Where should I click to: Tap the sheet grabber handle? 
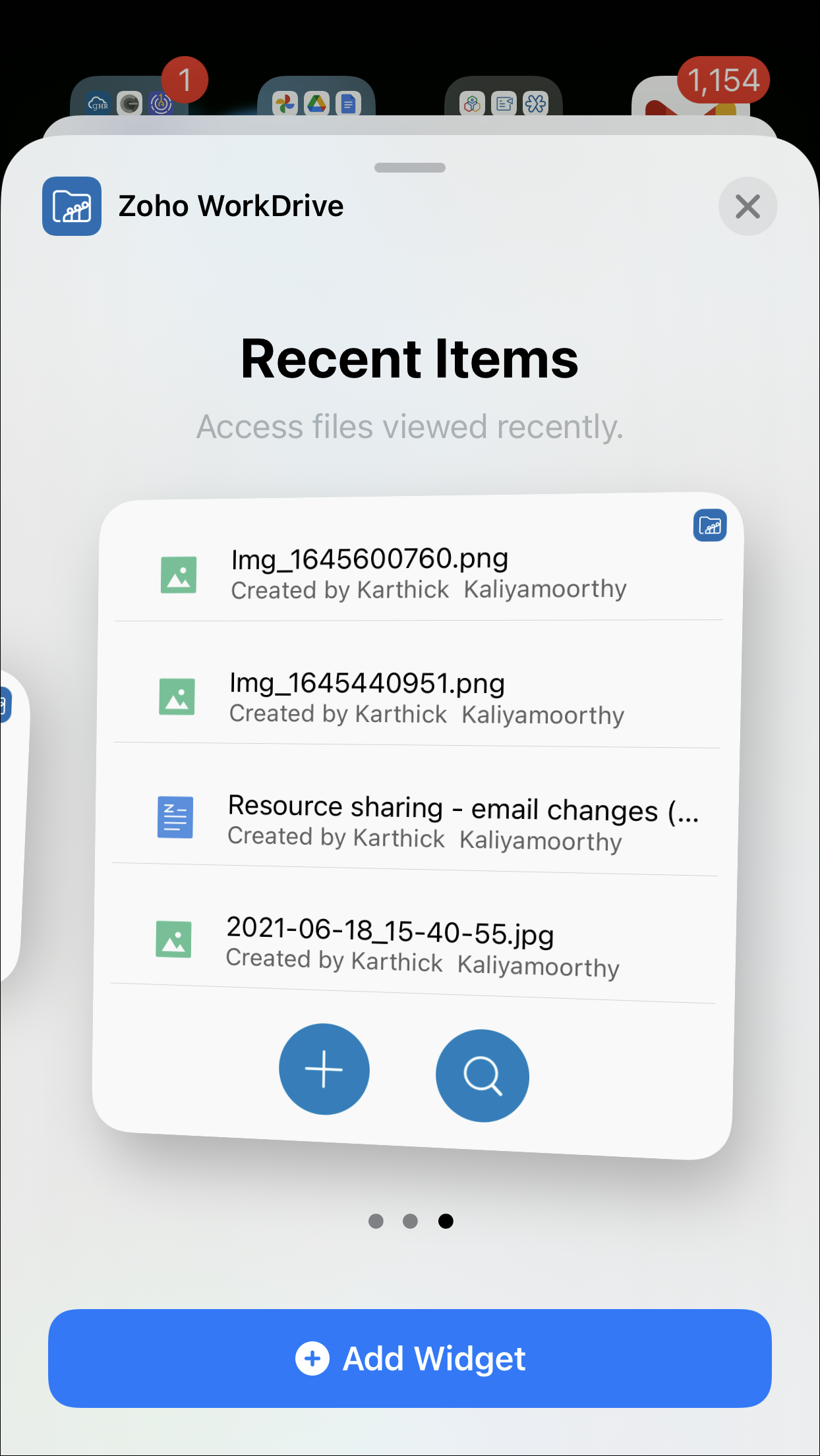410,167
